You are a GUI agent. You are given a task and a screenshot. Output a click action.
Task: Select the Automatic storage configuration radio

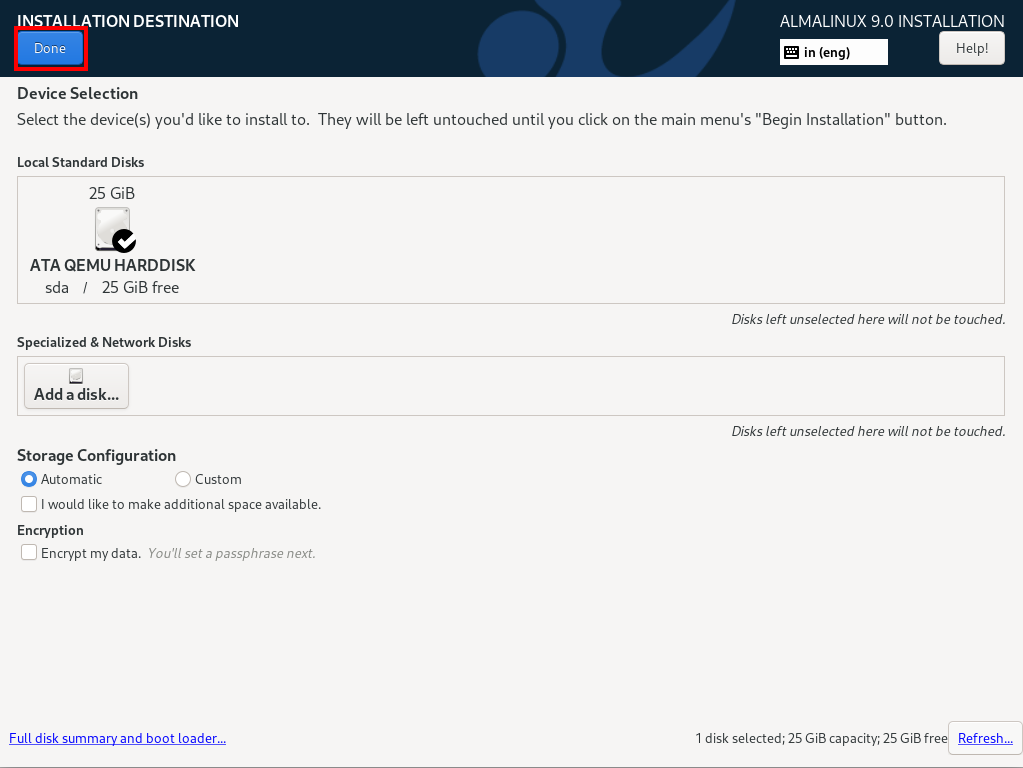[29, 479]
